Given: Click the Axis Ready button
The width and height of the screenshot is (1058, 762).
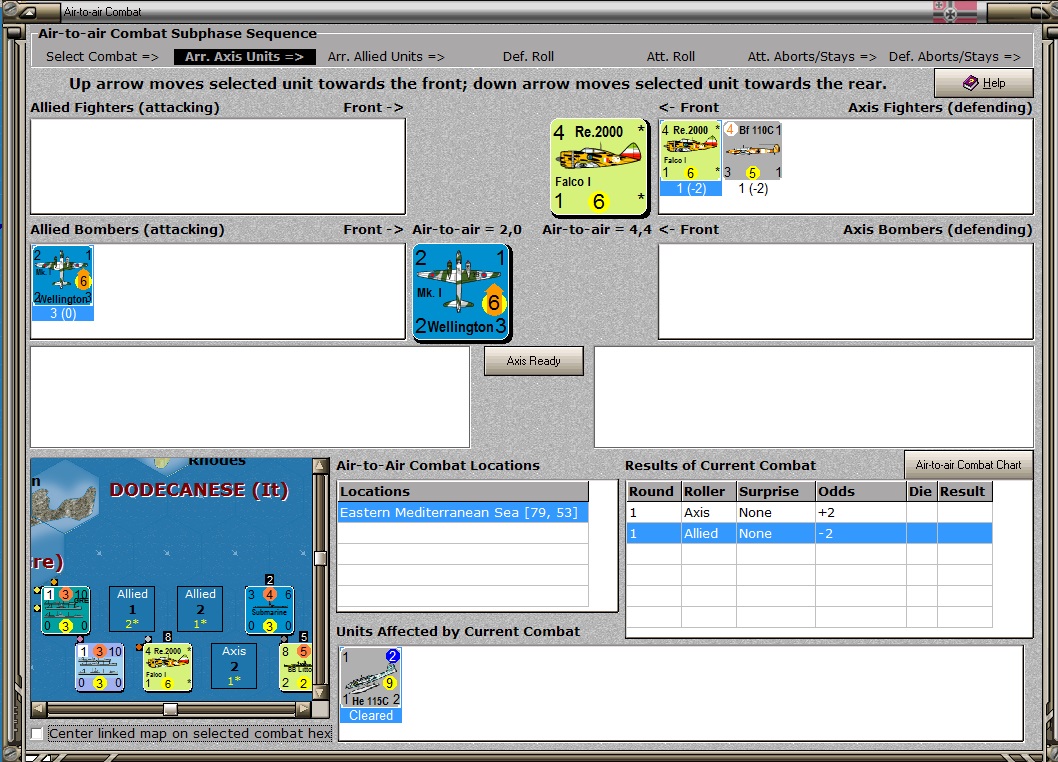Looking at the screenshot, I should (x=534, y=361).
